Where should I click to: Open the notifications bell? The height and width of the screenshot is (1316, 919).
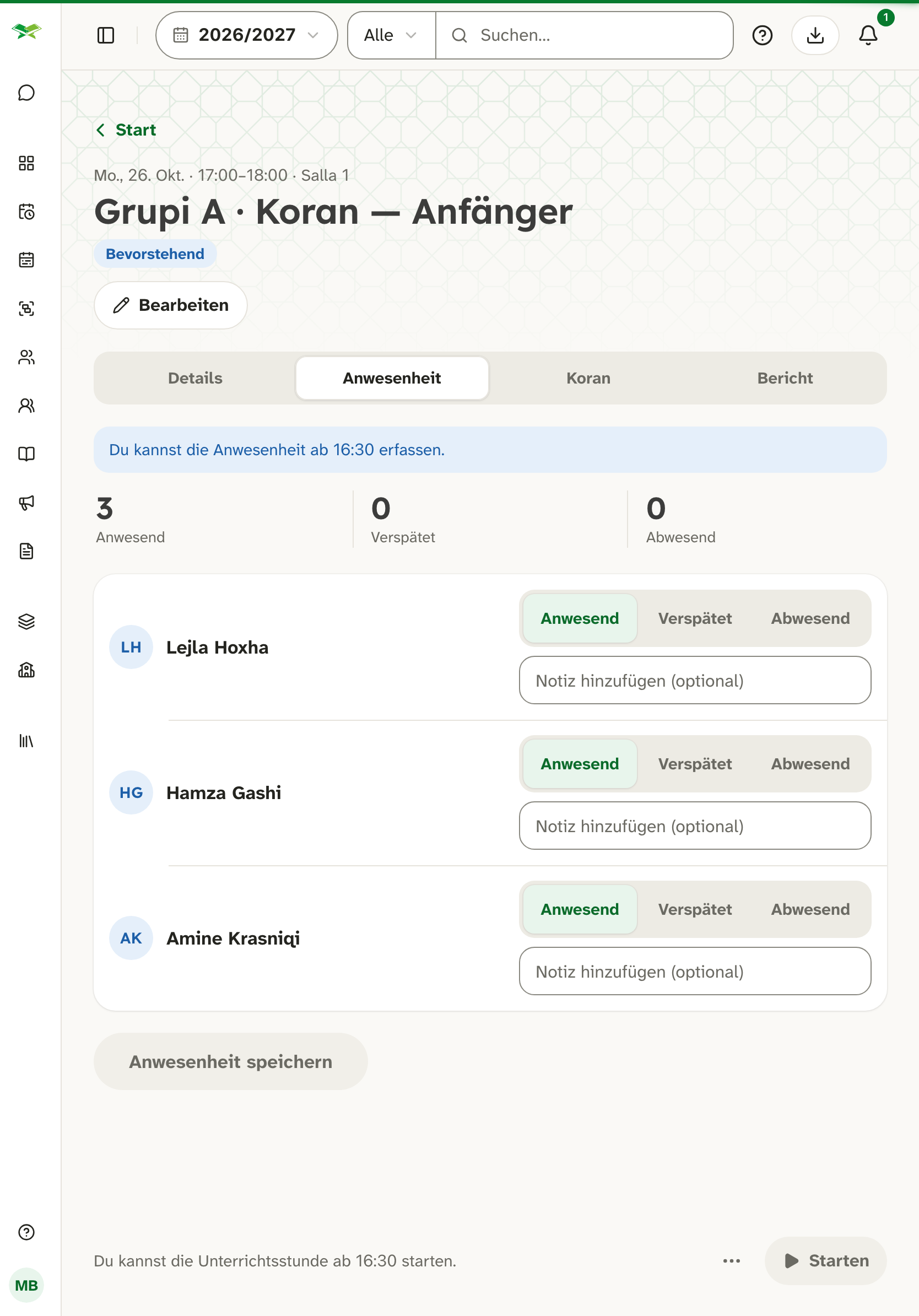[x=868, y=35]
